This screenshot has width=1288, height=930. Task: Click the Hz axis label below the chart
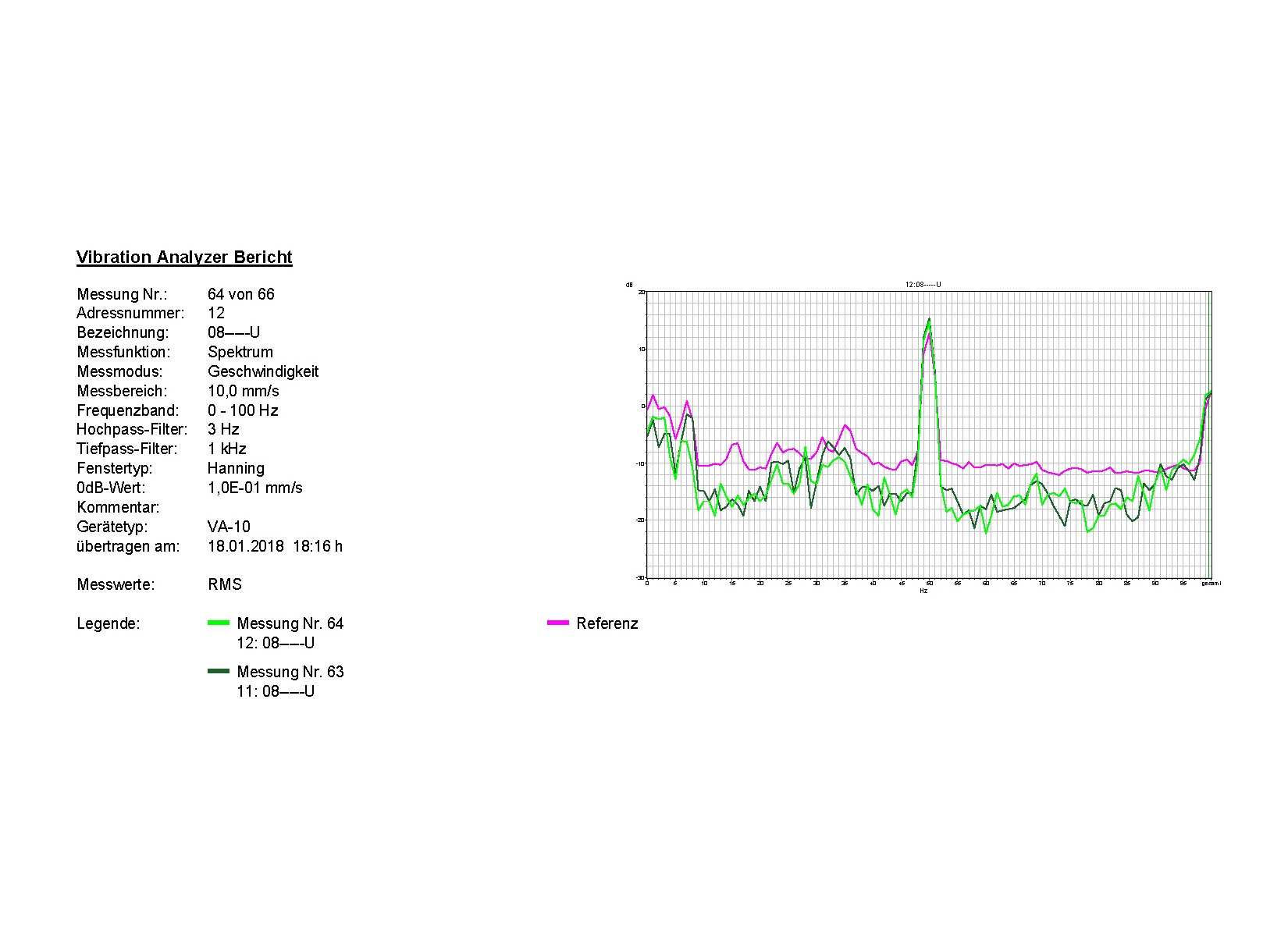pos(923,591)
